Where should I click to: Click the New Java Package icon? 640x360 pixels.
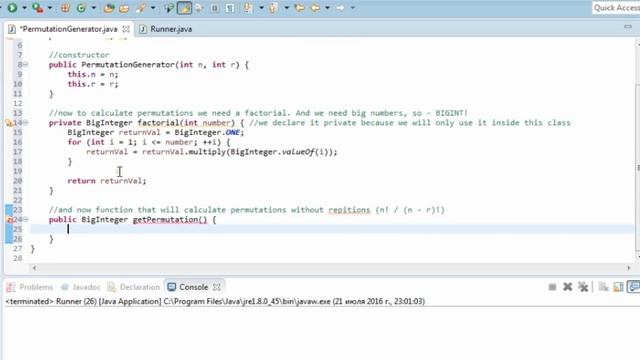click(65, 8)
